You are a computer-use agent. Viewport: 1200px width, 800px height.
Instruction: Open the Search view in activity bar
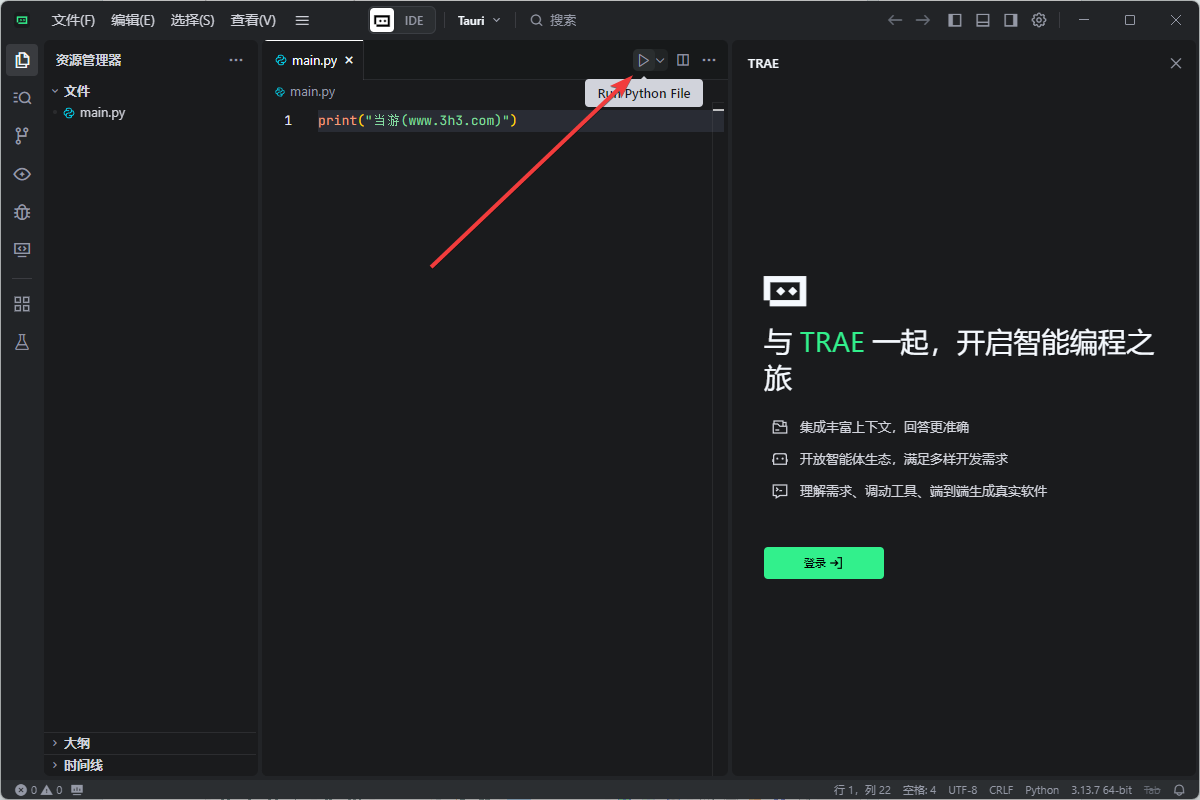22,98
